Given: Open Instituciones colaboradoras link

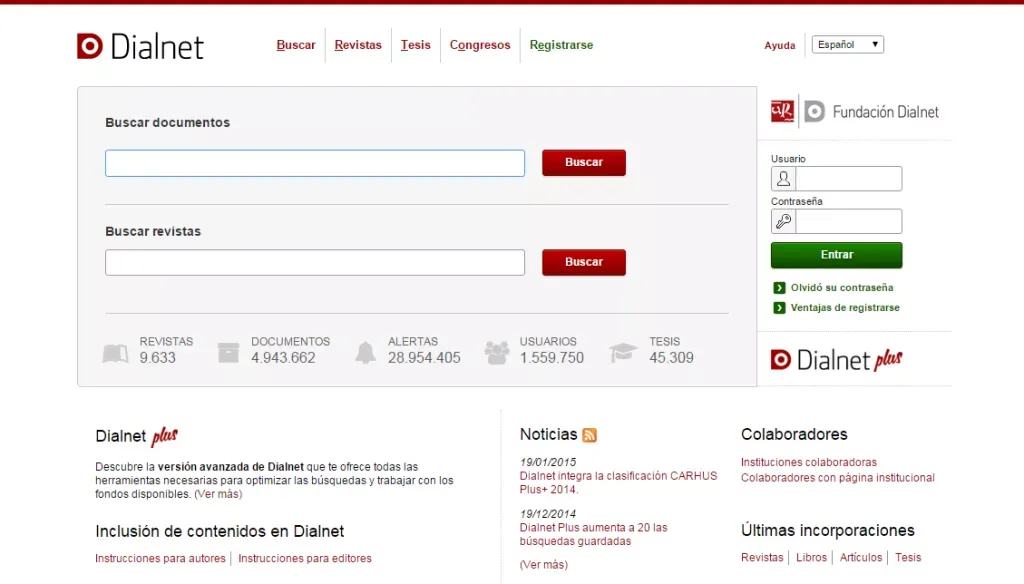Looking at the screenshot, I should pyautogui.click(x=808, y=462).
